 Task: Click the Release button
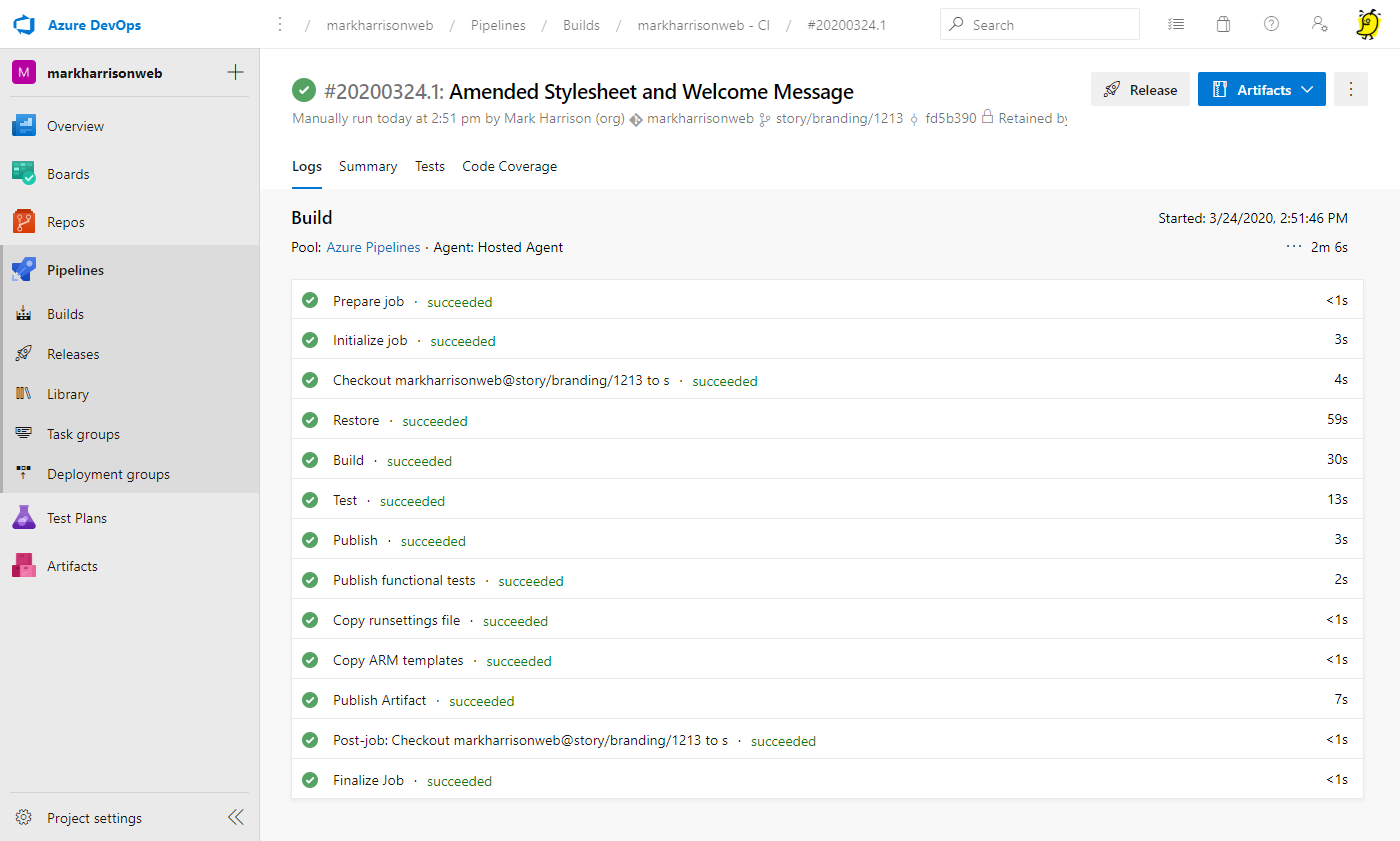(1140, 89)
